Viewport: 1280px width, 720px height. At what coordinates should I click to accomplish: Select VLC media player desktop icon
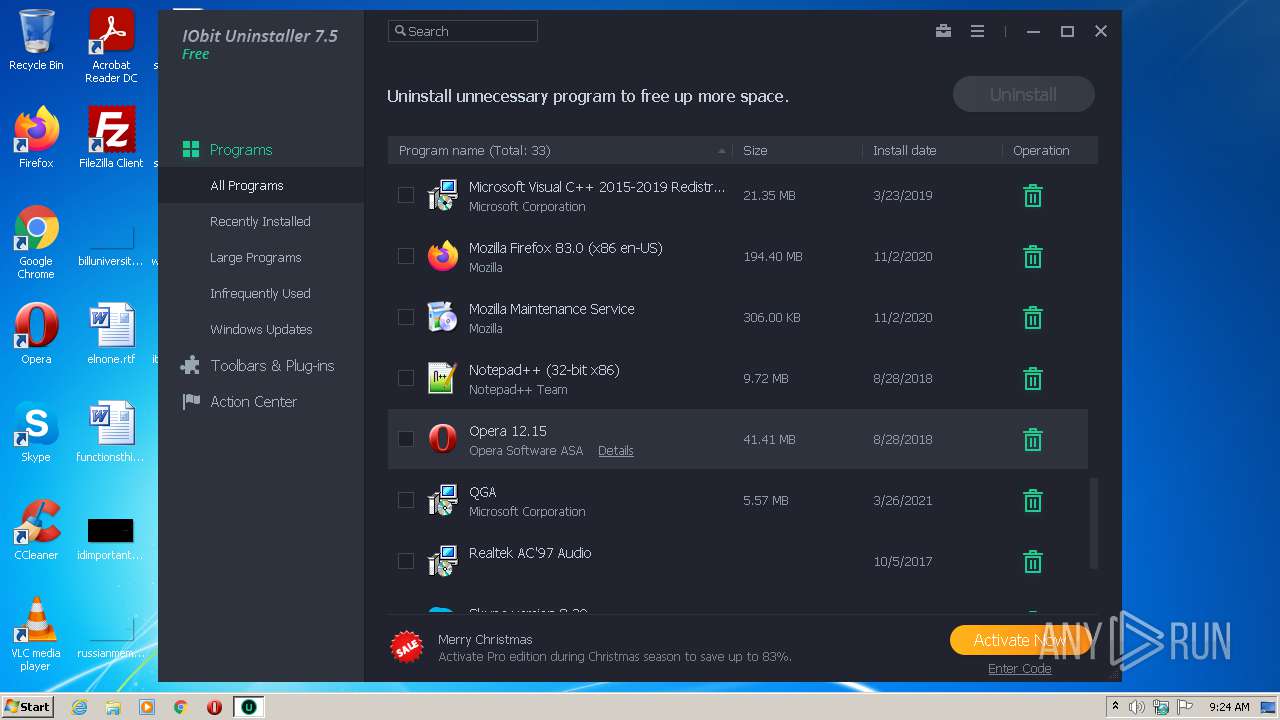point(36,634)
